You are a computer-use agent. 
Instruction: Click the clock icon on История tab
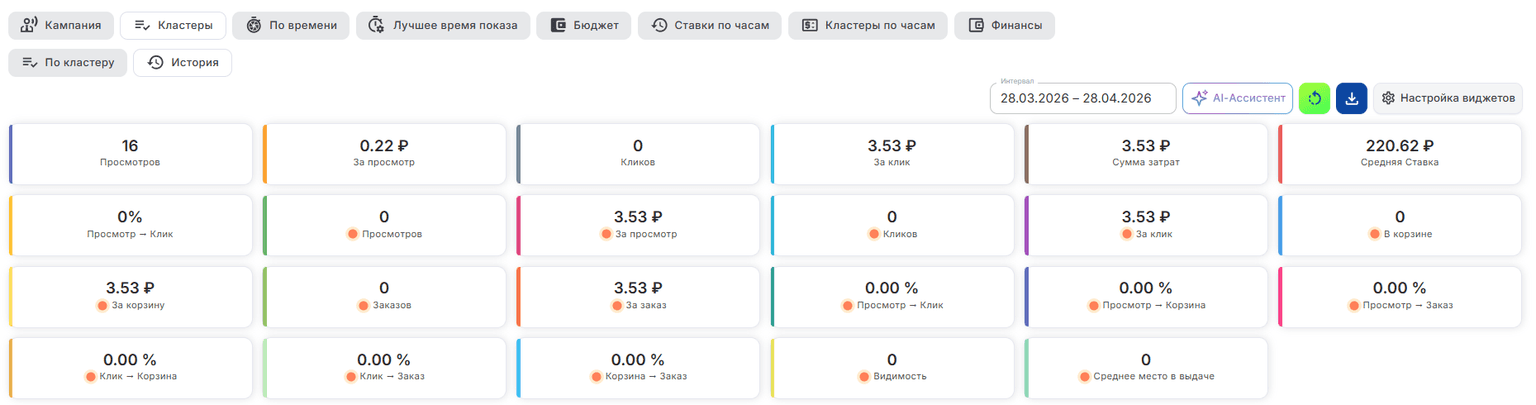pos(156,62)
